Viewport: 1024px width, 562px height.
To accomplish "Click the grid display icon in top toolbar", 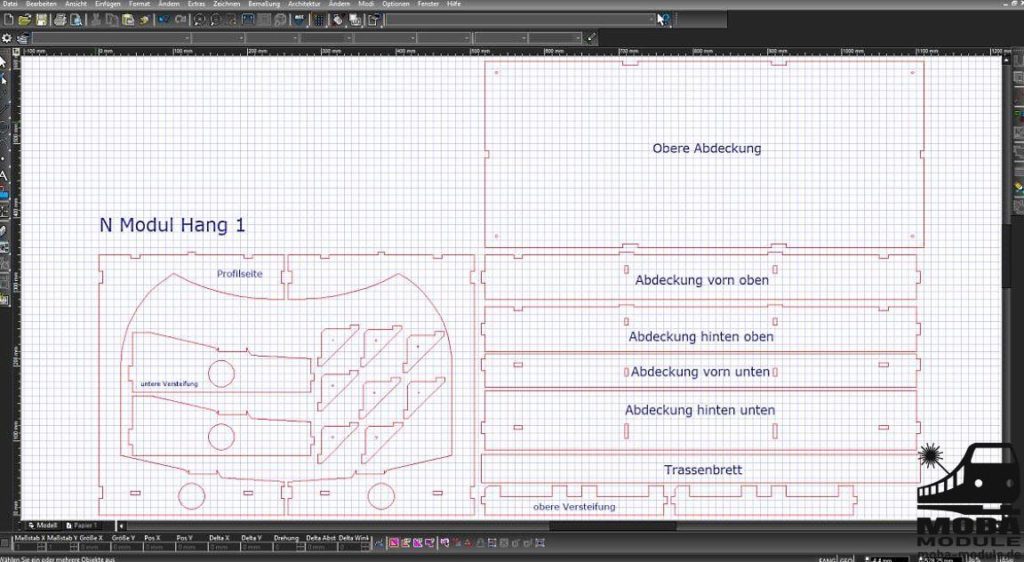I will (318, 20).
